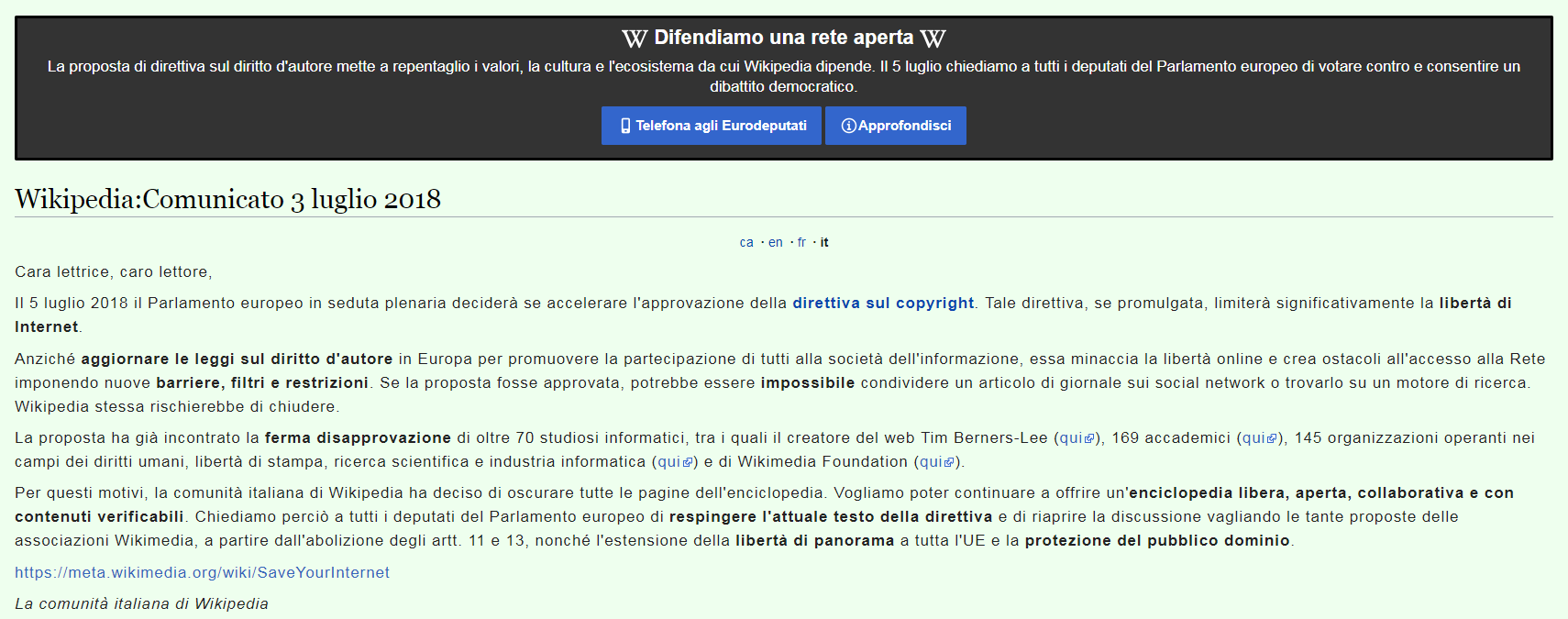1568x619 pixels.
Task: Click the phone icon on Telefona agli Eurodeputati
Action: (x=625, y=126)
